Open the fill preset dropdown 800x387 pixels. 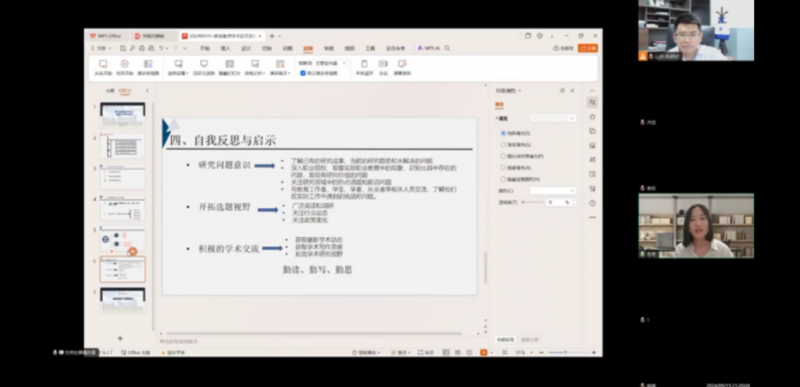pyautogui.click(x=553, y=118)
